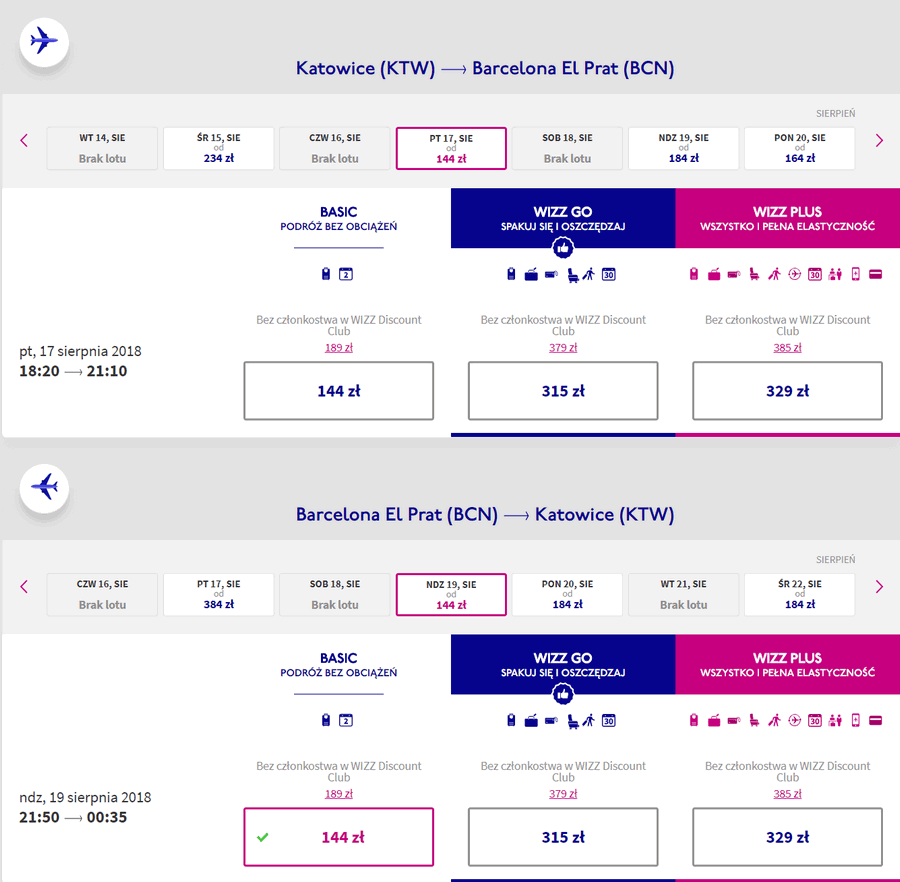Click outbound WIZZ PLUS small cabin bag icon

pos(694,274)
